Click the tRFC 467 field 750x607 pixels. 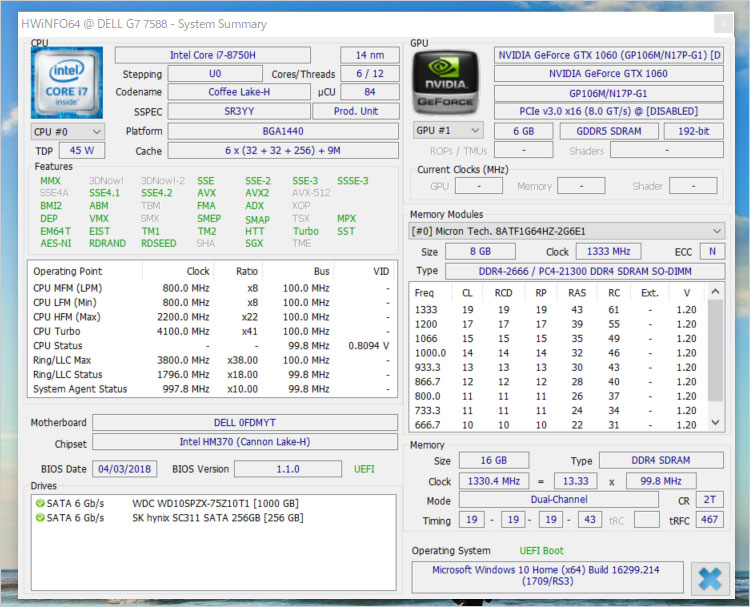(710, 519)
